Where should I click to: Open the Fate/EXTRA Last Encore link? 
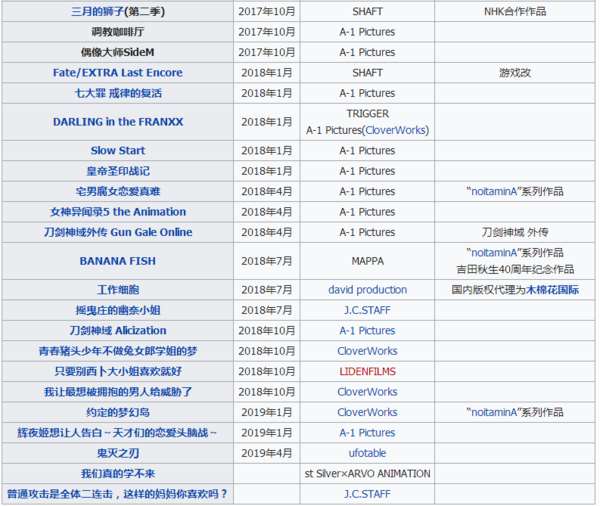point(118,73)
